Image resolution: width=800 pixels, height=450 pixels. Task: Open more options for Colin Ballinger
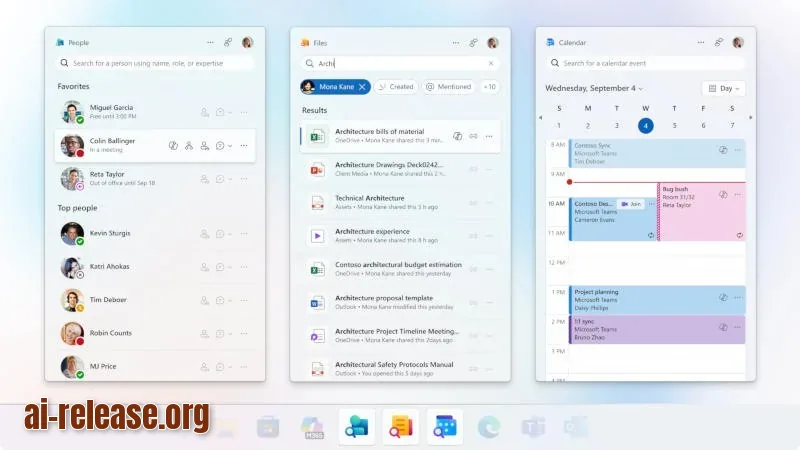244,146
